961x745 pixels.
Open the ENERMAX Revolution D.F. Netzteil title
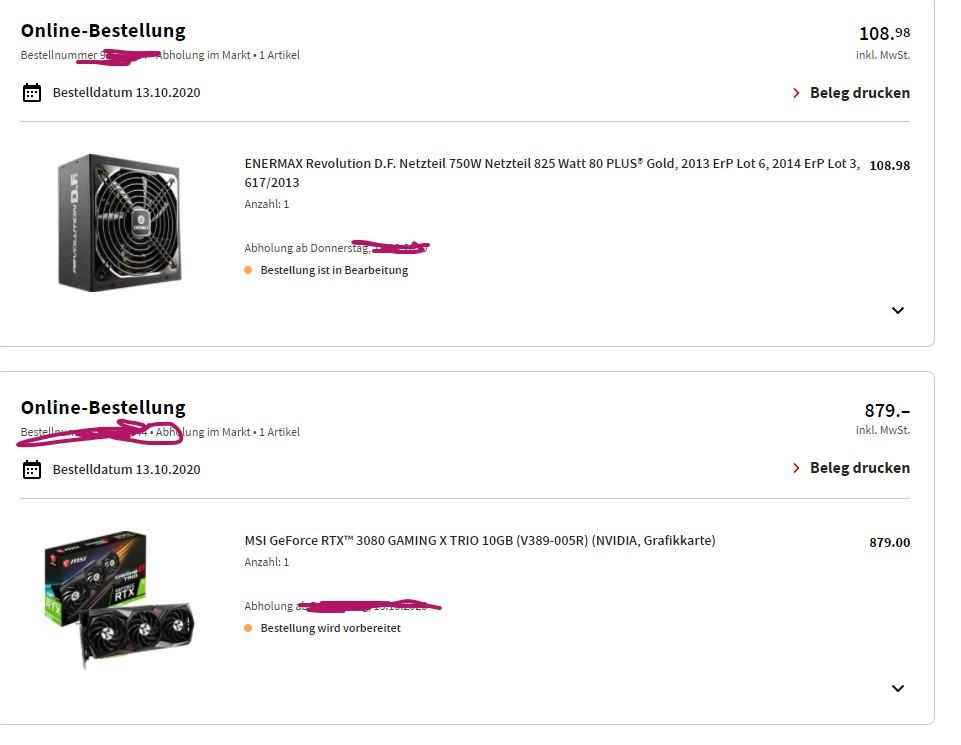(552, 173)
